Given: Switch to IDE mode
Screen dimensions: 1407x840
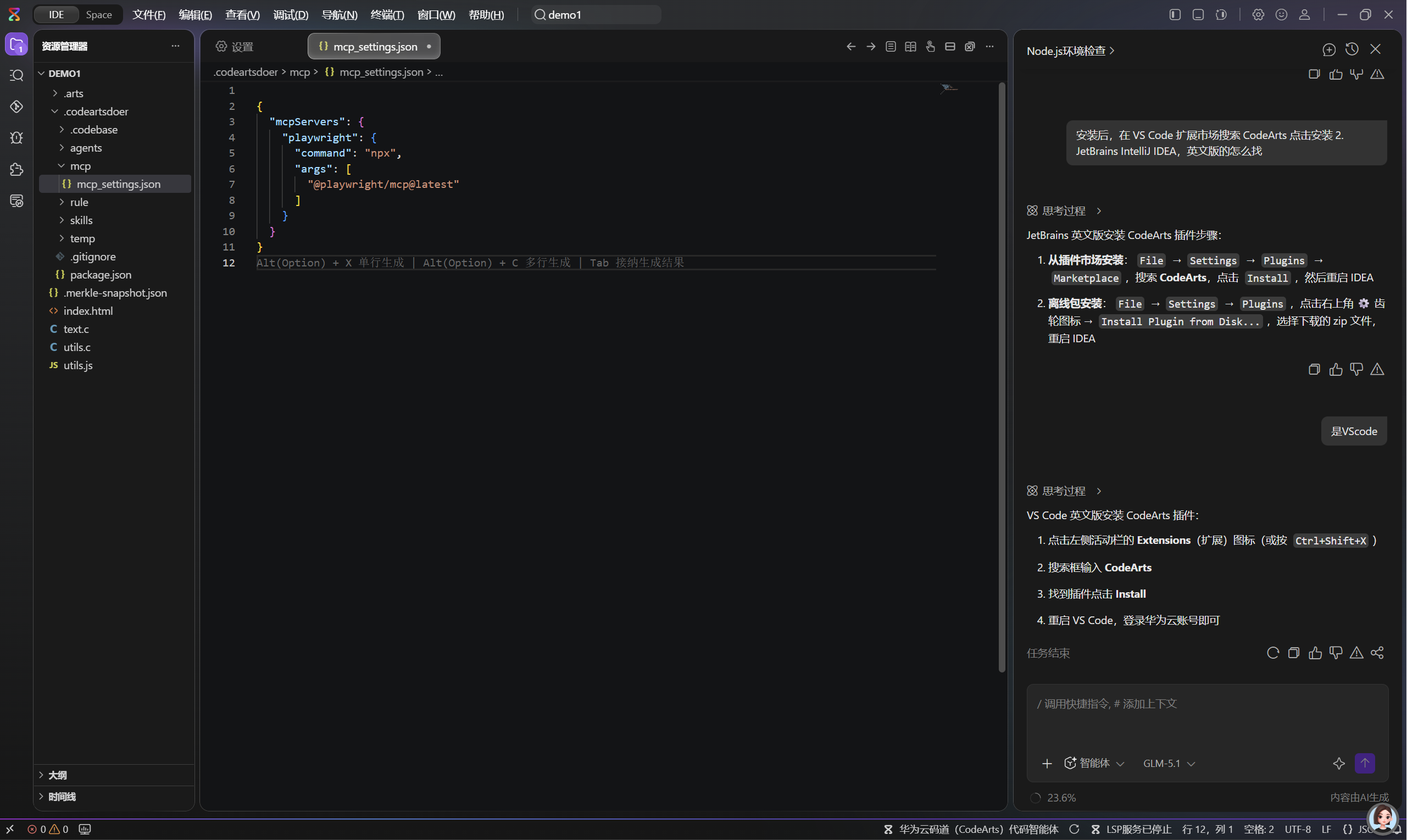Looking at the screenshot, I should pos(56,15).
